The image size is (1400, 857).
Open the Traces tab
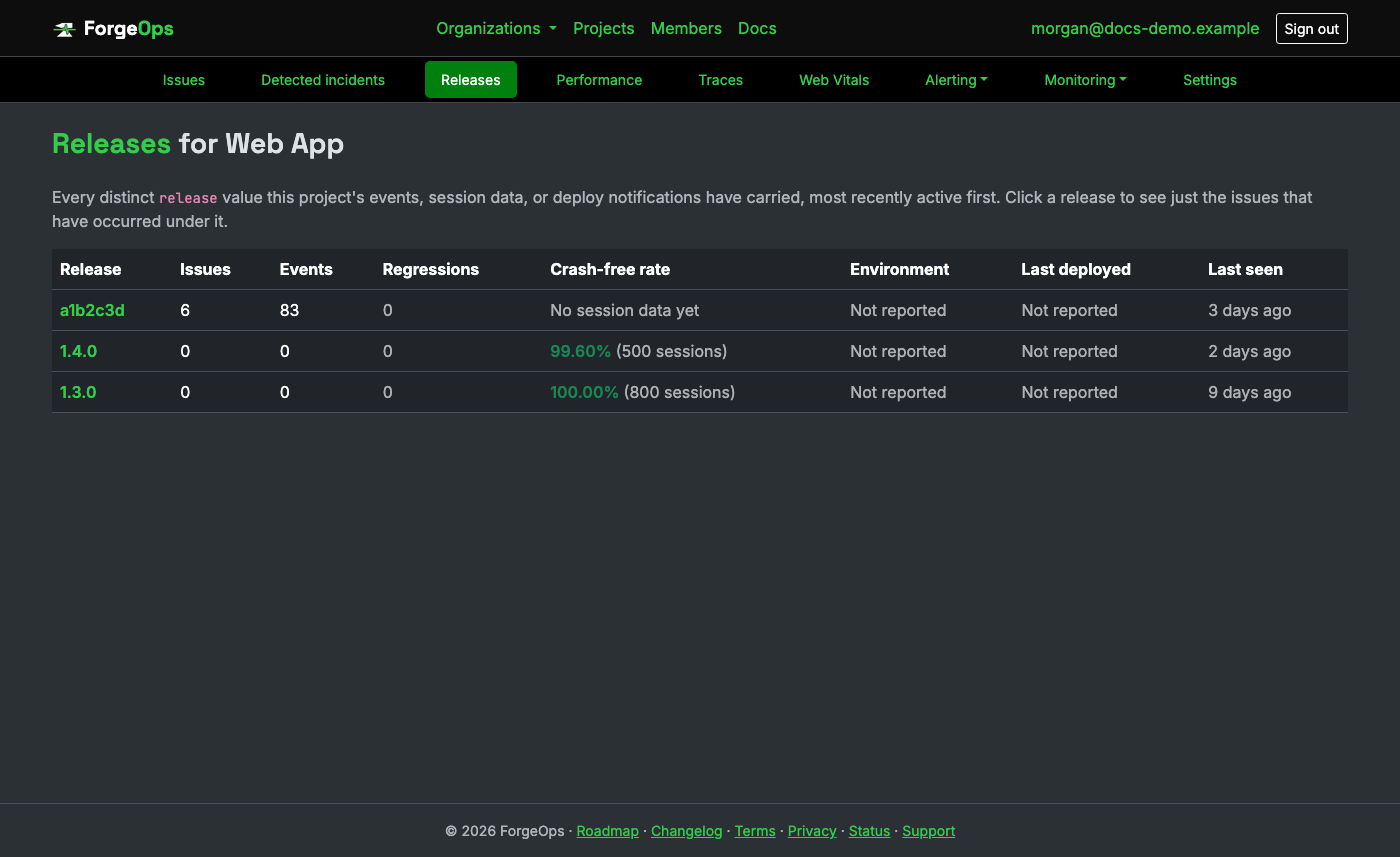point(720,80)
